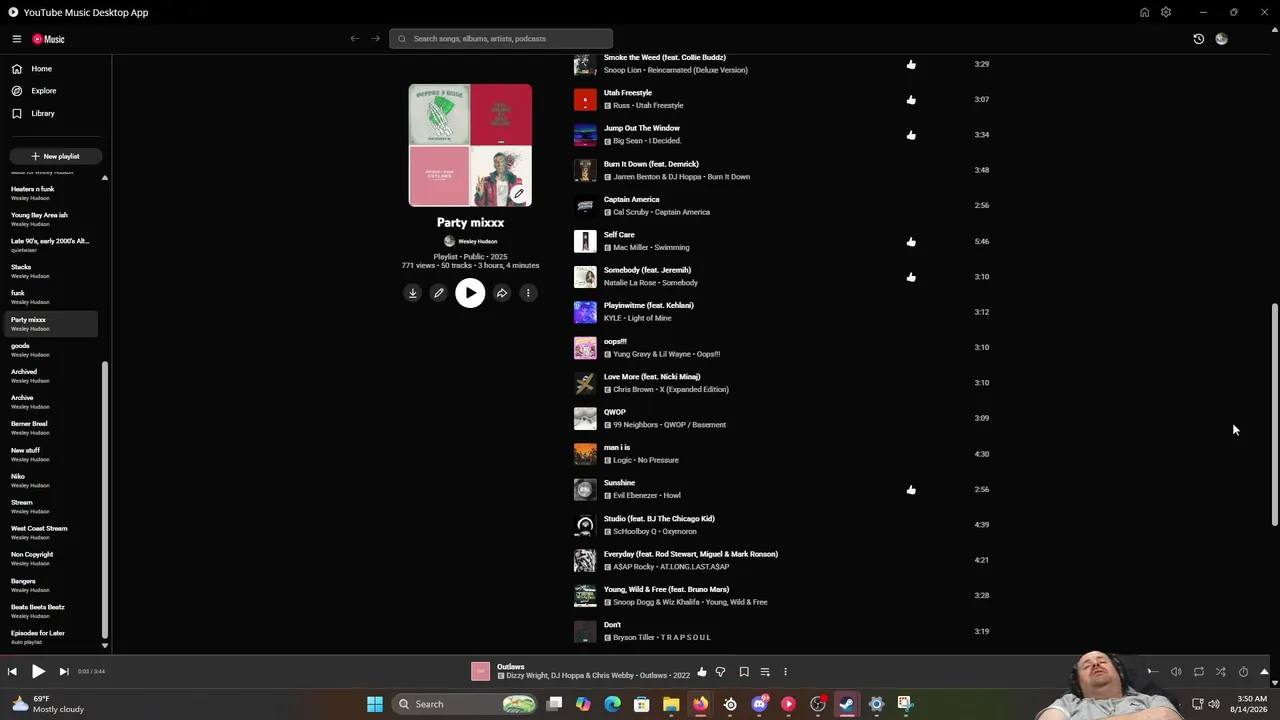
Task: Save Outlaws to a playlist
Action: (x=744, y=672)
